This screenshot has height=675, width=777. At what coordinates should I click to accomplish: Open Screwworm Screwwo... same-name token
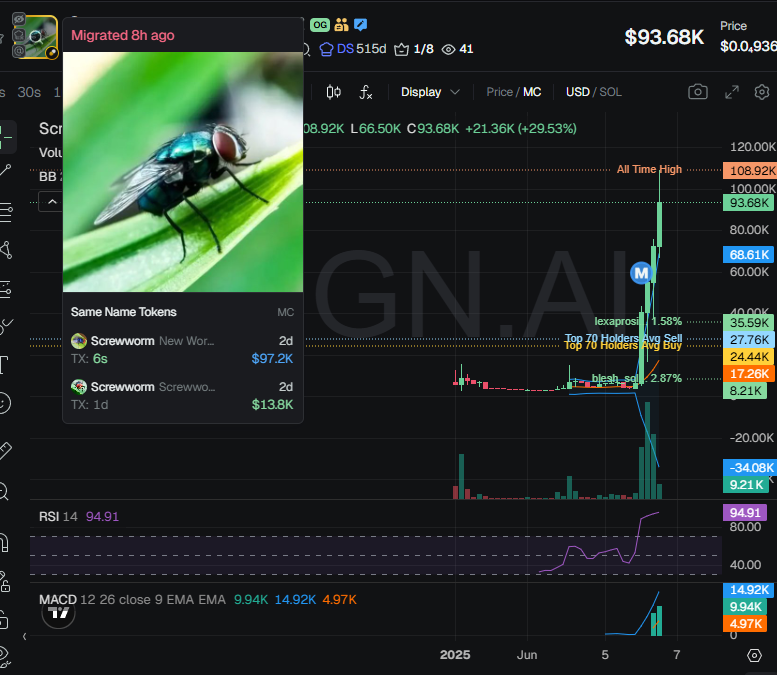182,395
